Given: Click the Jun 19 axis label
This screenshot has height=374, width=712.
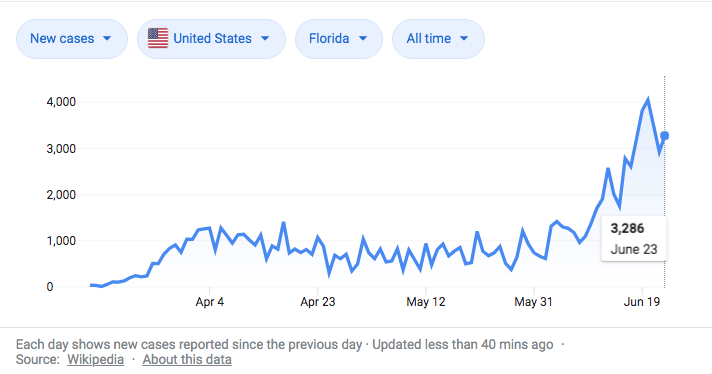Looking at the screenshot, I should pyautogui.click(x=642, y=302).
